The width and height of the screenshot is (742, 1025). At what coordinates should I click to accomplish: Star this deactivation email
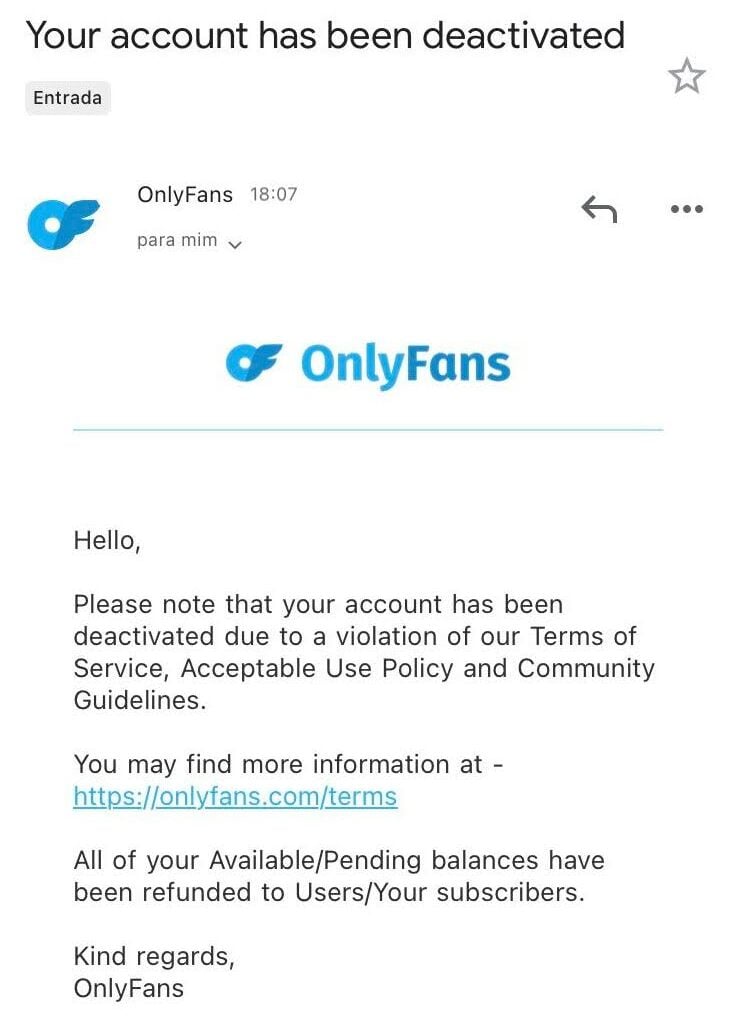click(x=686, y=77)
